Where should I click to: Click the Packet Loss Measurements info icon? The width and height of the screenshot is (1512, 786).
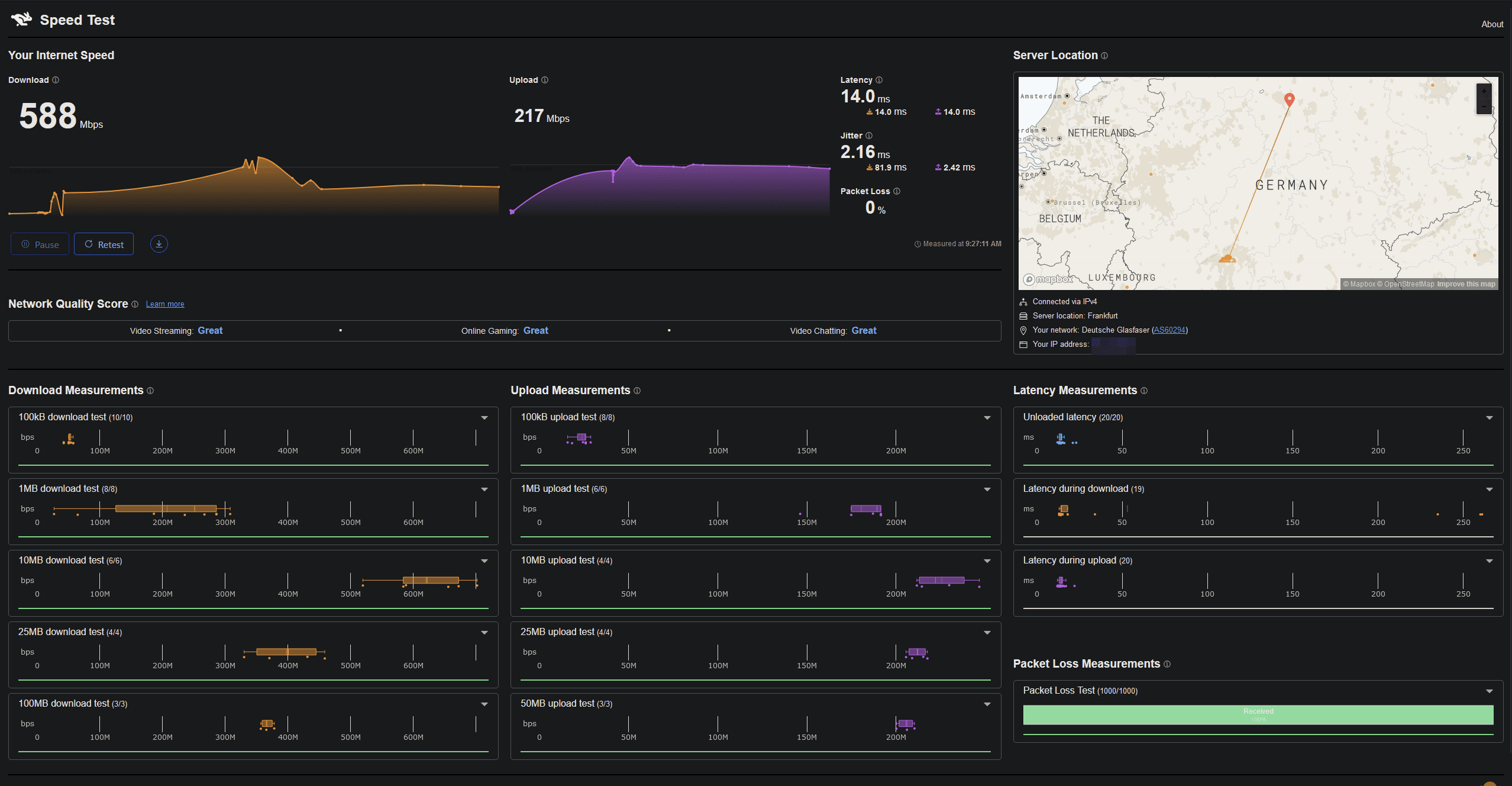1167,664
